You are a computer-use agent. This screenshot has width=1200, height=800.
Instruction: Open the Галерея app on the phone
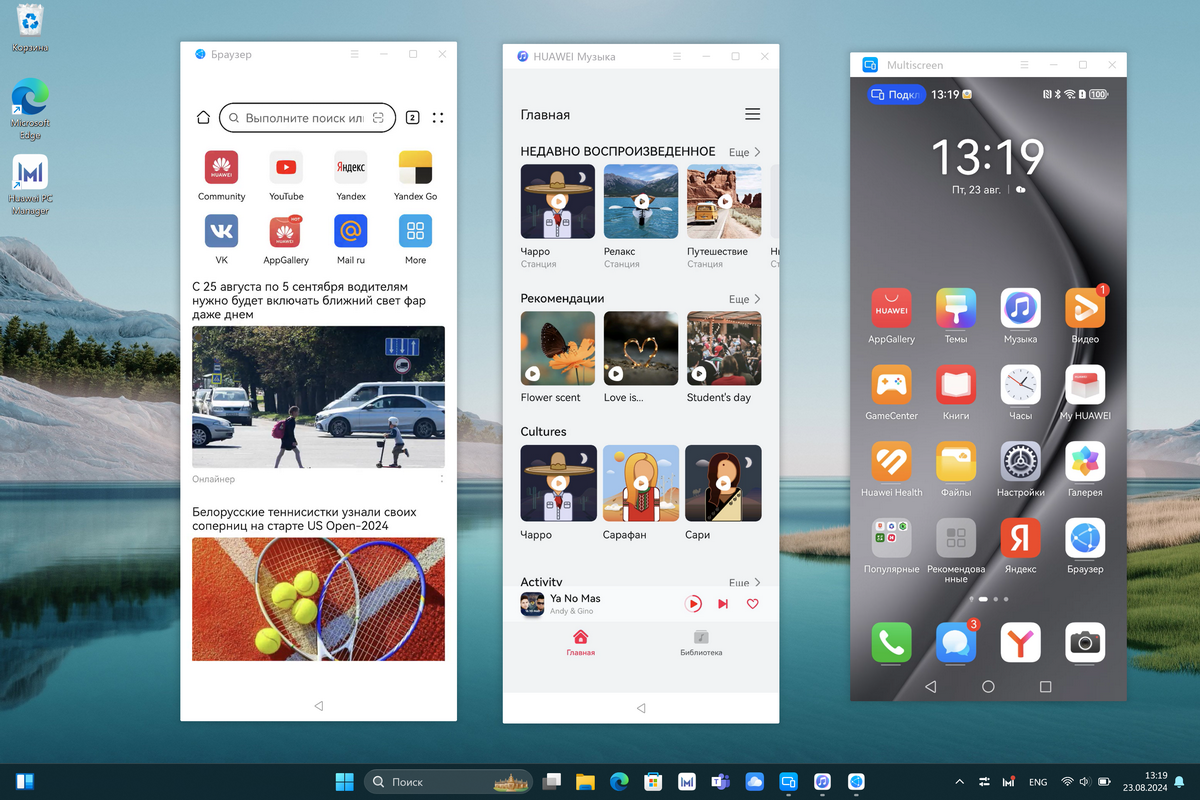(1085, 461)
